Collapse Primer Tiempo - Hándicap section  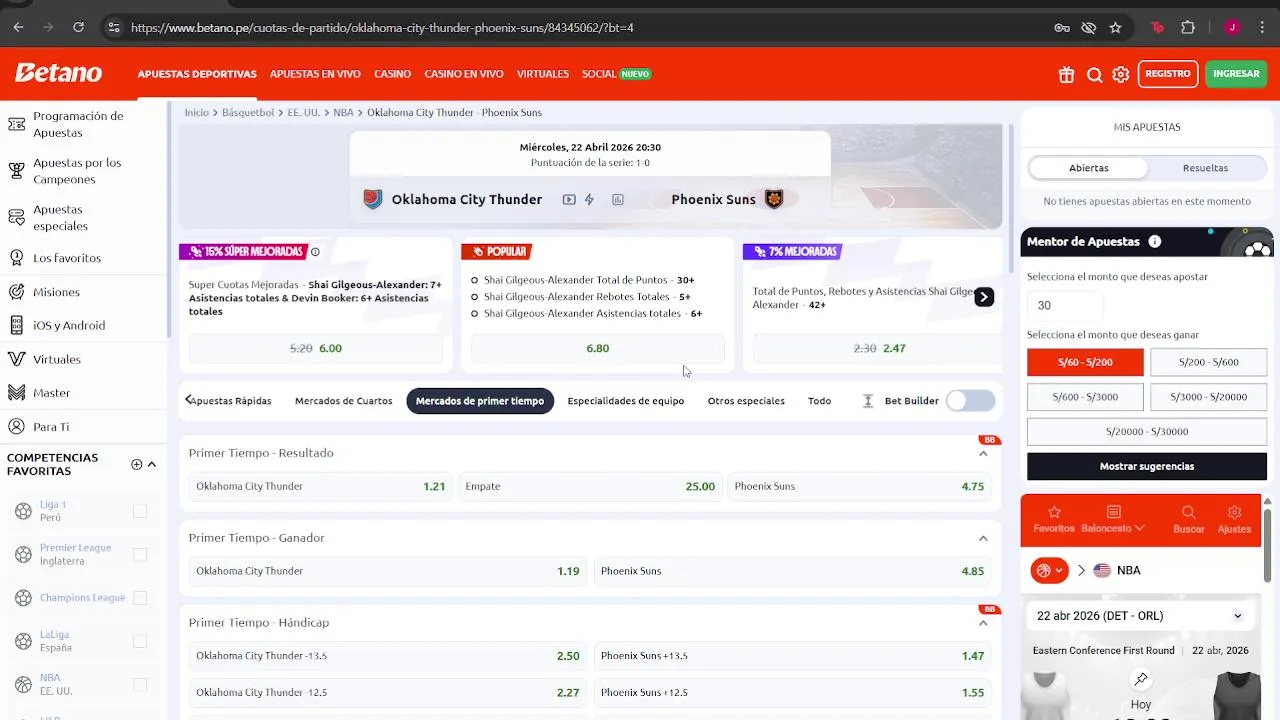(x=983, y=623)
